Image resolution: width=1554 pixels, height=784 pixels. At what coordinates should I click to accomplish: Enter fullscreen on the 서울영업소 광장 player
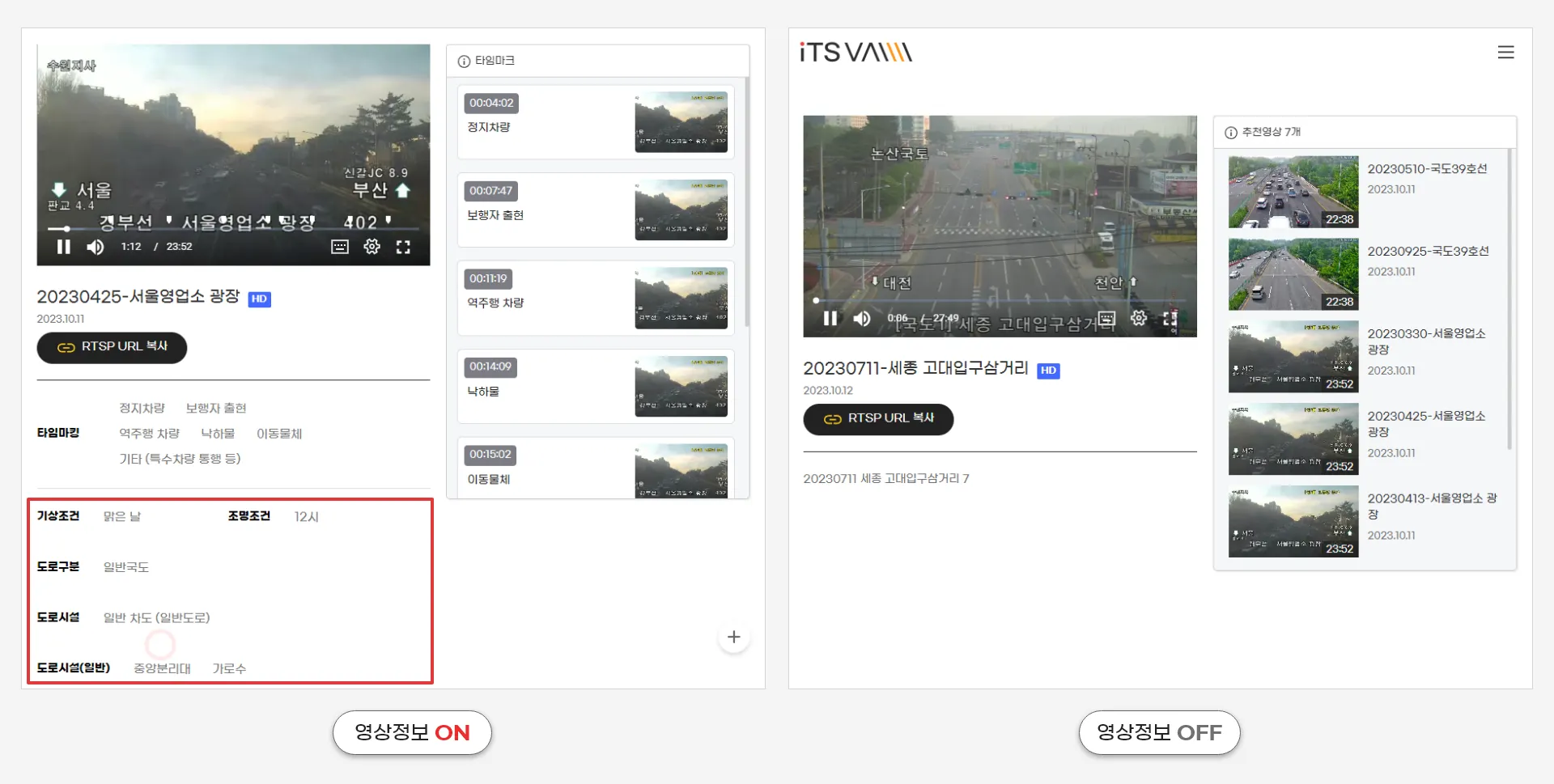(403, 247)
